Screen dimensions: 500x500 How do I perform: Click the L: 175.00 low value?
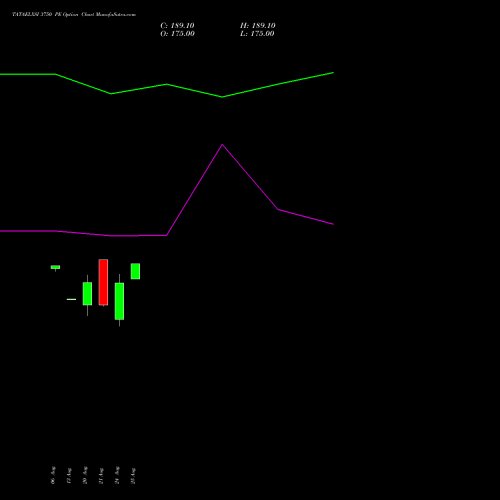257,34
